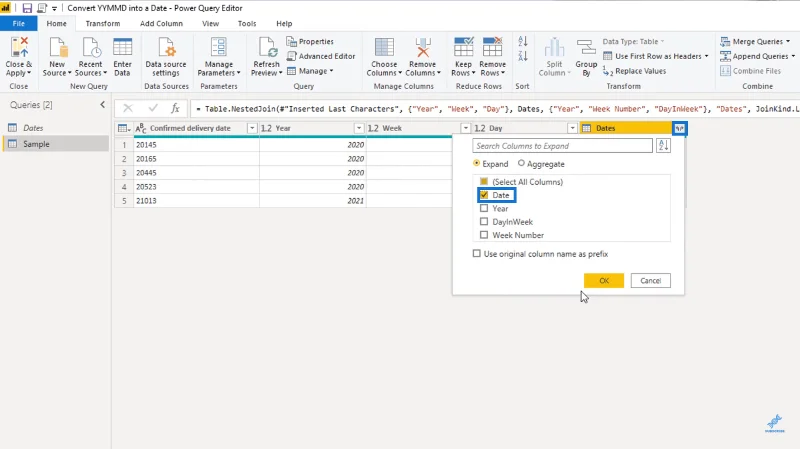Expand the Manage dropdown in Query group
800x449 pixels.
point(311,71)
